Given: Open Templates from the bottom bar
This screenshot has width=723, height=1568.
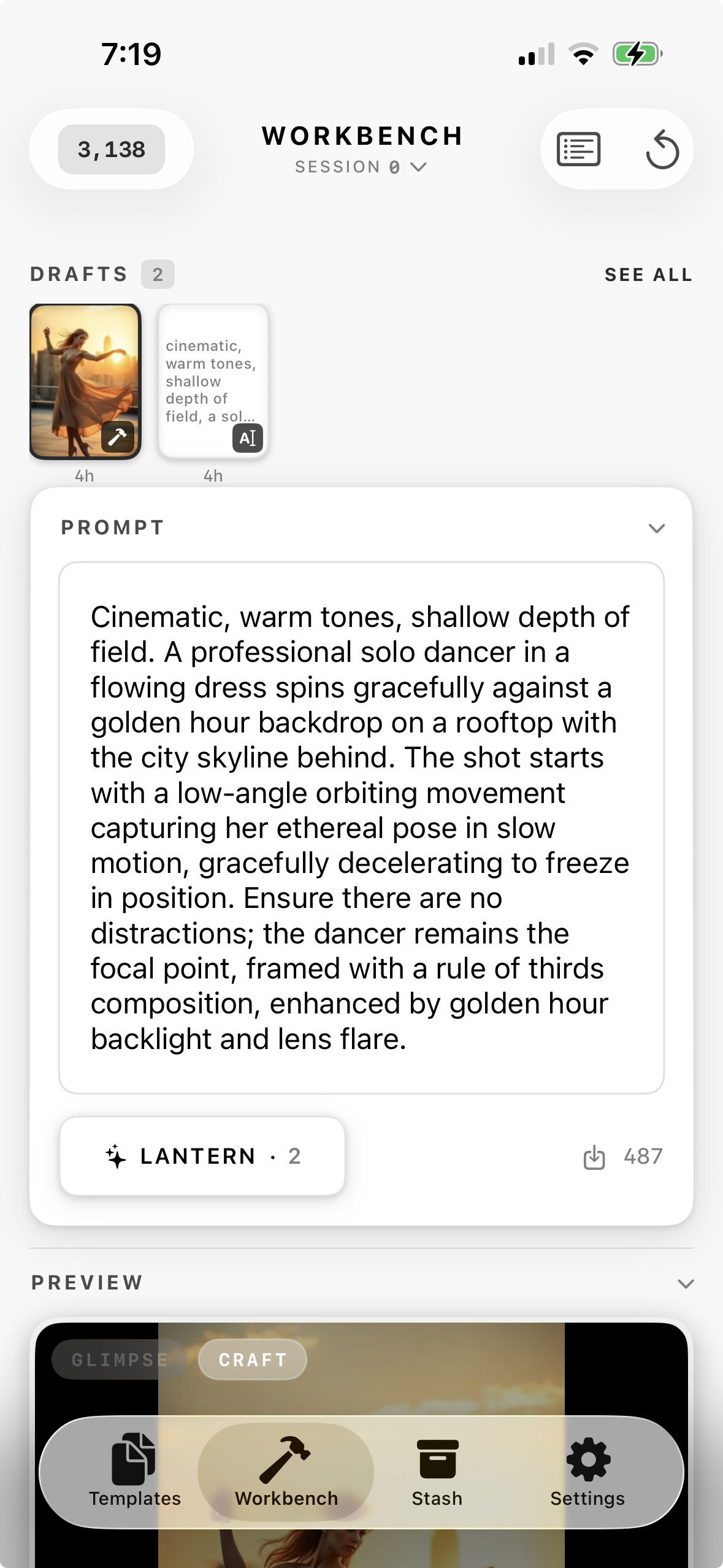Looking at the screenshot, I should 135,1470.
